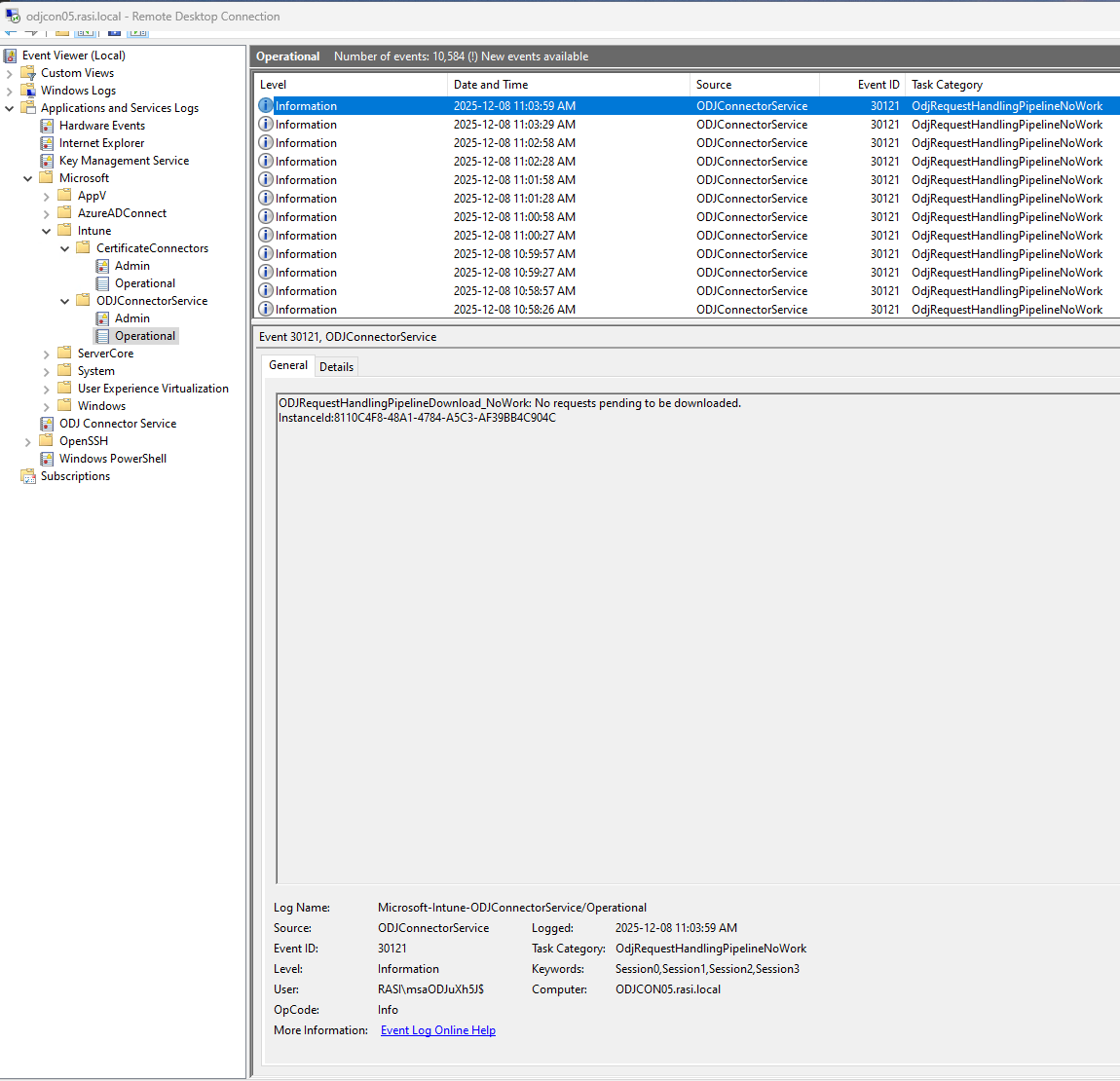Expand User Experience Virtualization folder
This screenshot has height=1081, width=1120.
click(47, 390)
